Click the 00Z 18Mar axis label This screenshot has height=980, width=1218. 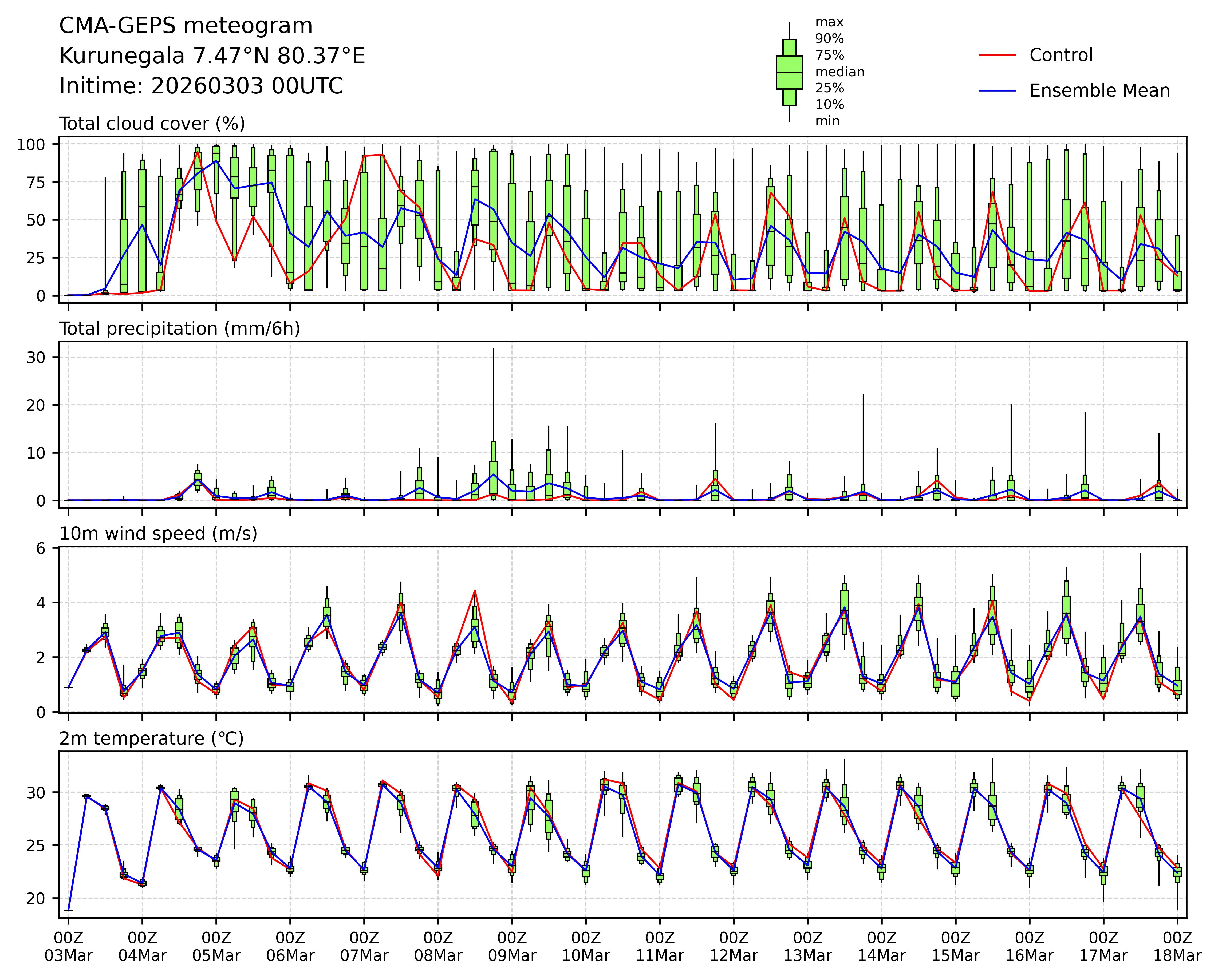pos(1177,947)
